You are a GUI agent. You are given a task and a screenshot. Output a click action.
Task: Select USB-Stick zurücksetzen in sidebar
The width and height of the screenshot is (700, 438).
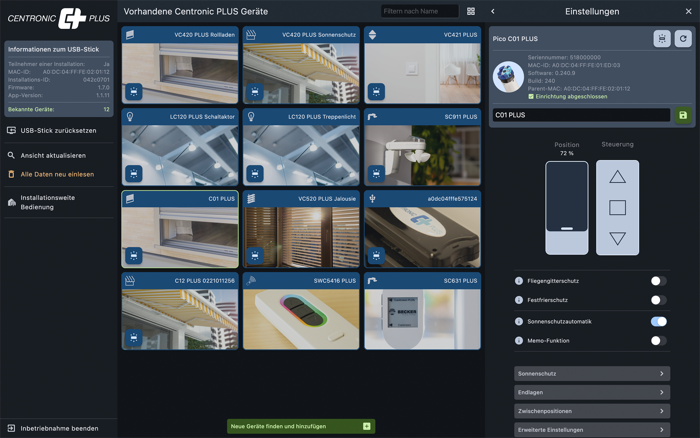click(58, 130)
